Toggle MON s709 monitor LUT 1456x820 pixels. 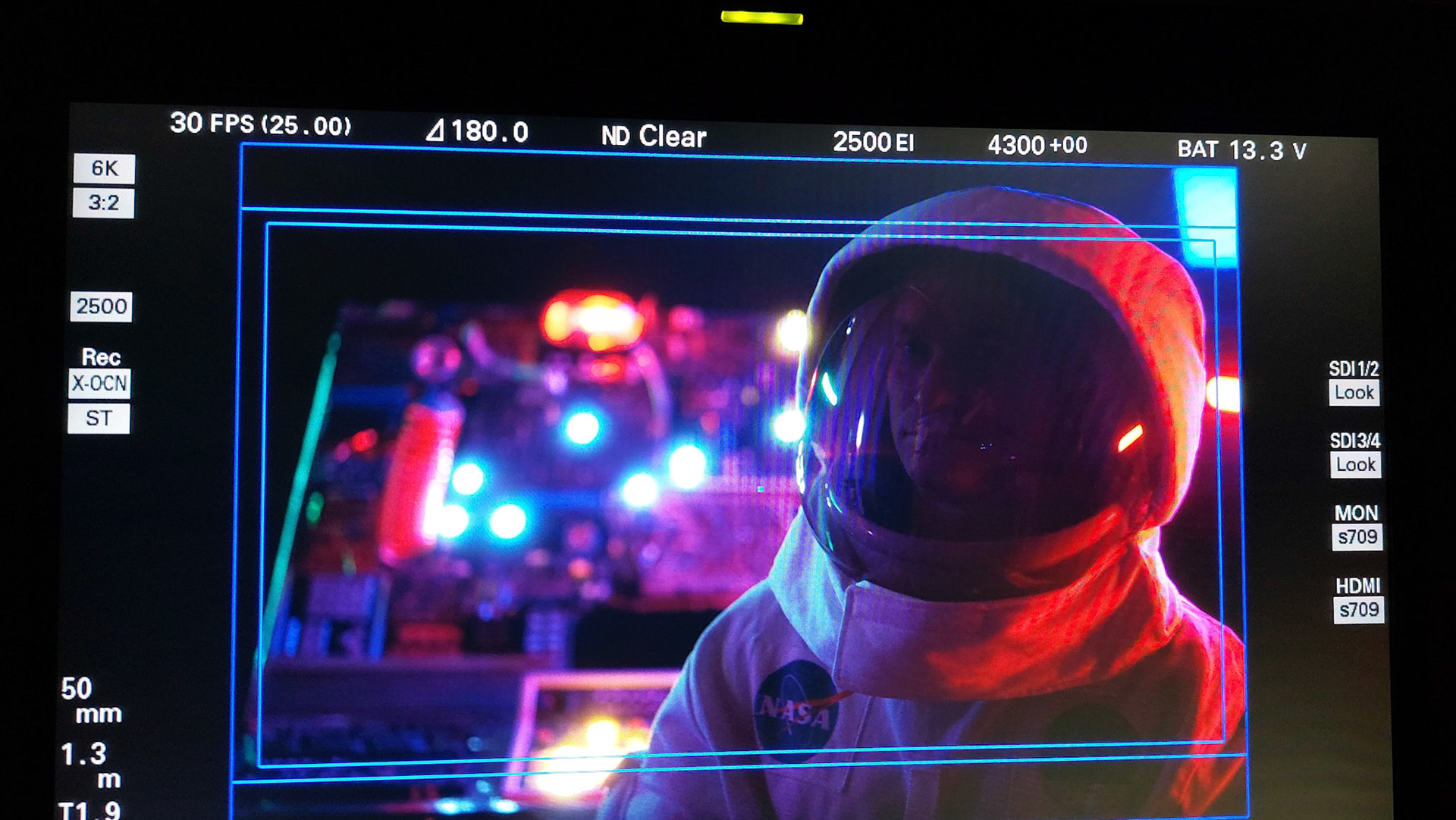[1357, 537]
